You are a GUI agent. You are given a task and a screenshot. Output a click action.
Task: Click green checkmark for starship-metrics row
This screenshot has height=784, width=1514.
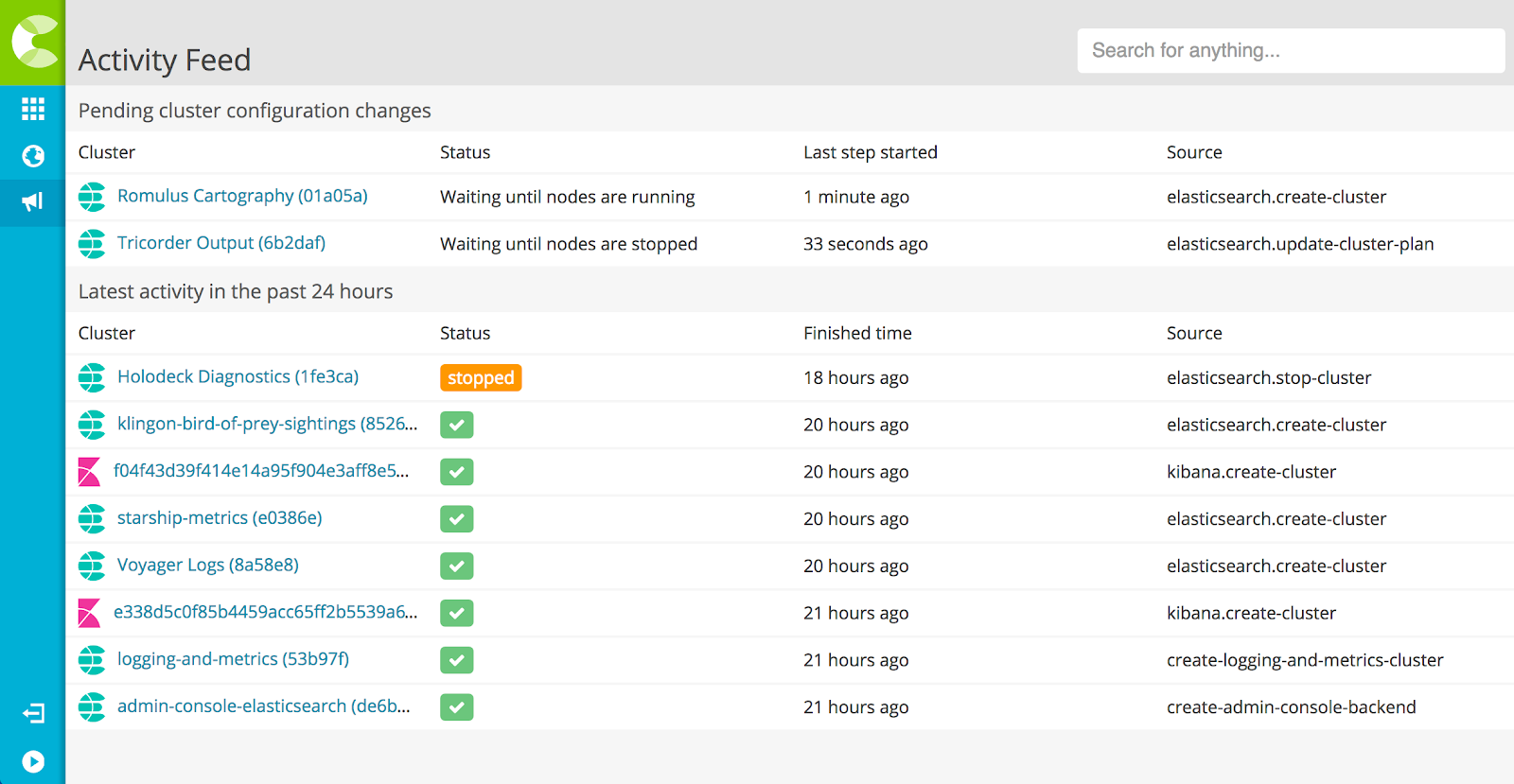pos(457,519)
